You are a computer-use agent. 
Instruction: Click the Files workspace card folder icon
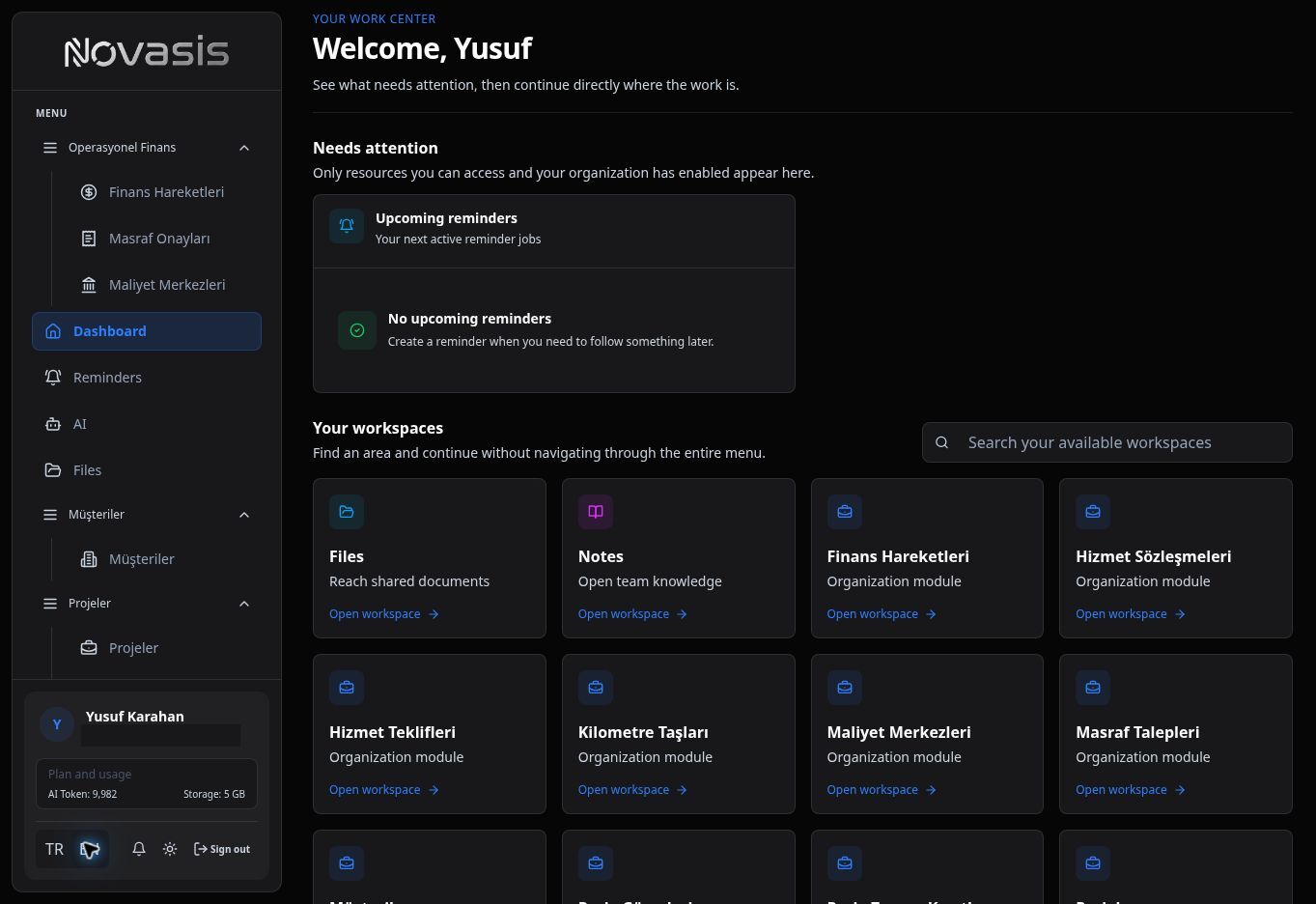tap(347, 512)
